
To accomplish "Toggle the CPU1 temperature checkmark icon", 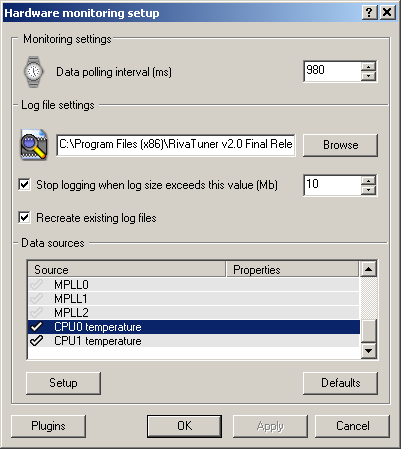I will pyautogui.click(x=36, y=341).
